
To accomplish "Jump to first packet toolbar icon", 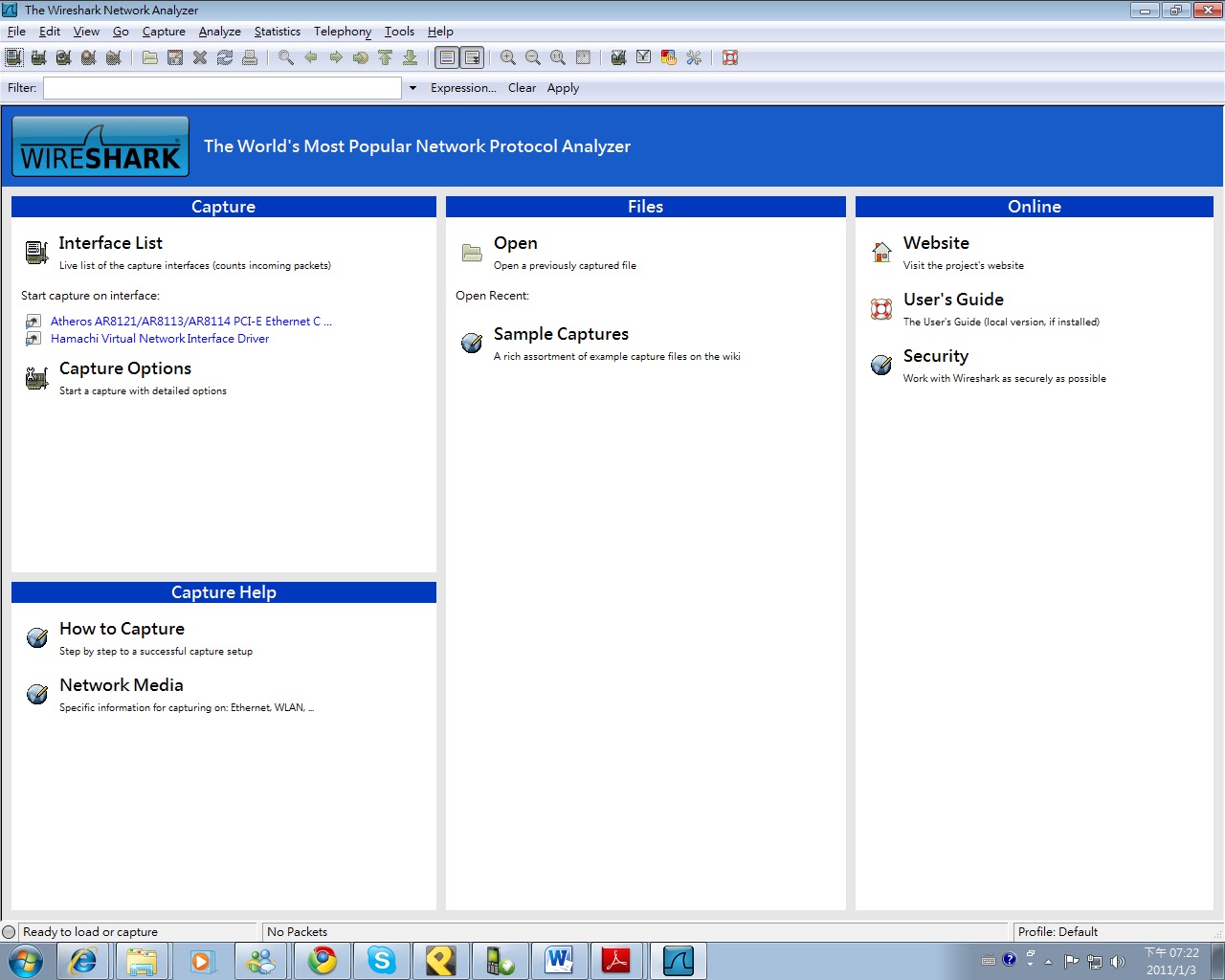I will pos(386,57).
